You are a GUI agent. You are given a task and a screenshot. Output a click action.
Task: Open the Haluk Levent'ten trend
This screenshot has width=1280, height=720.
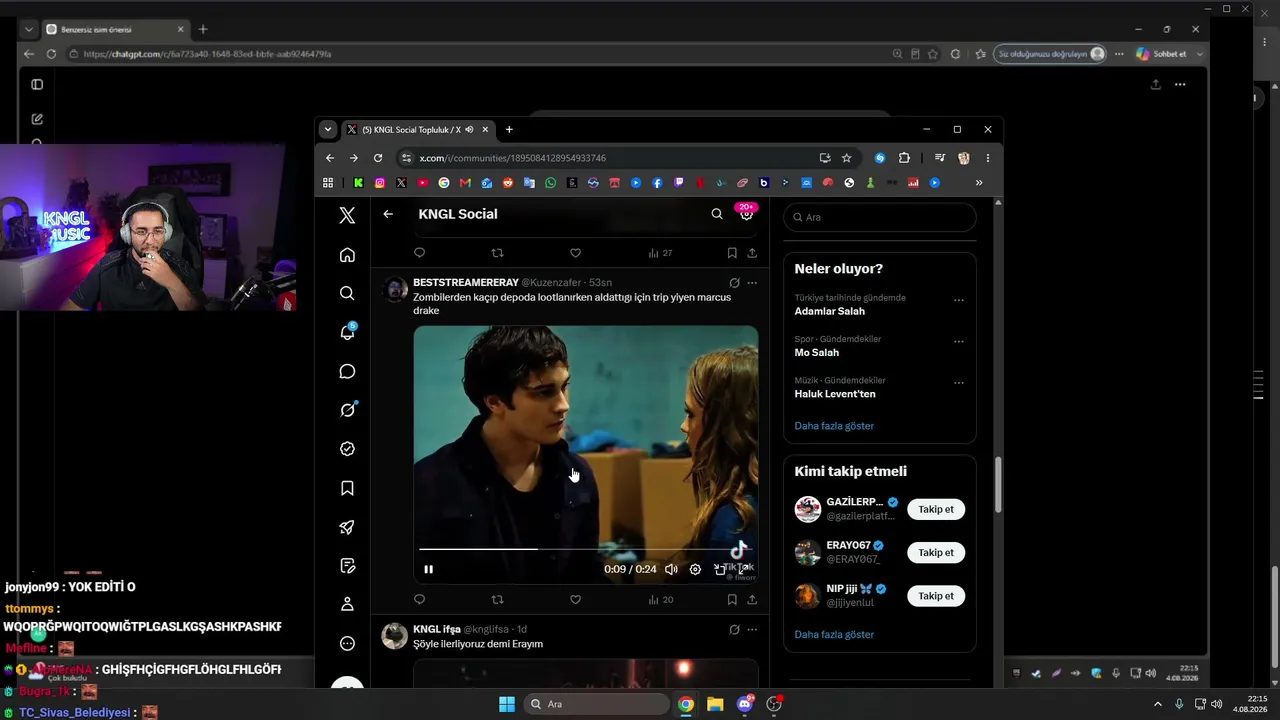[835, 394]
